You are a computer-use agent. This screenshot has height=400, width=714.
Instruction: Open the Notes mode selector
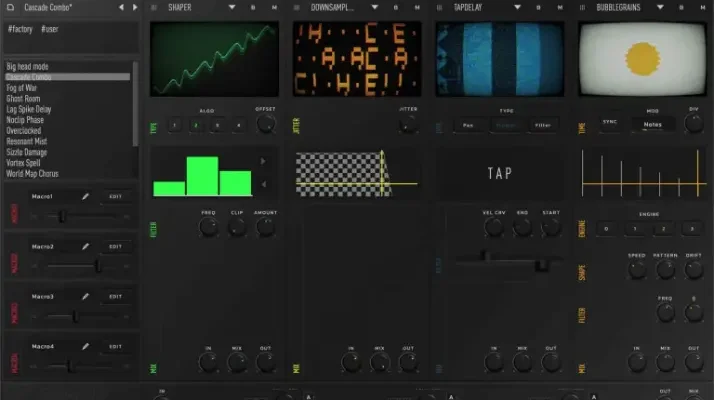(652, 124)
